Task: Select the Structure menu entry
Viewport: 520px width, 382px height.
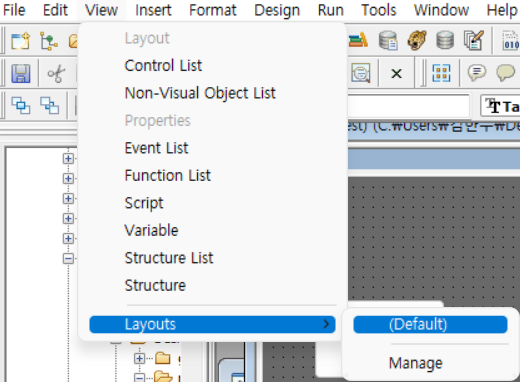Action: click(x=212, y=285)
